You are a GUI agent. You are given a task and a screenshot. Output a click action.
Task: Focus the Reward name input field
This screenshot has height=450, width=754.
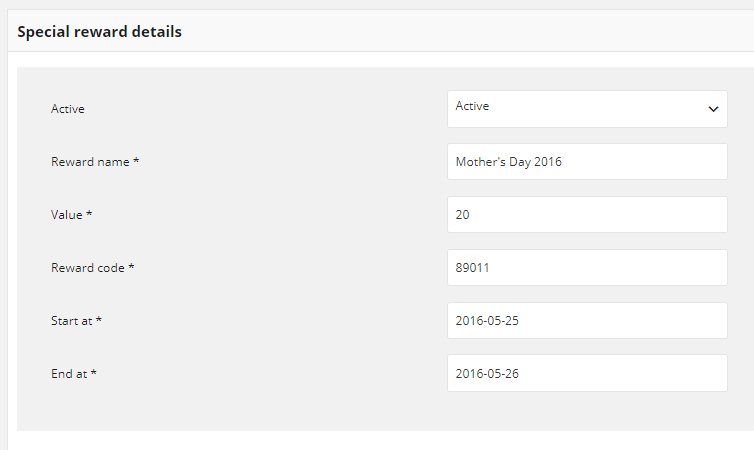(587, 162)
